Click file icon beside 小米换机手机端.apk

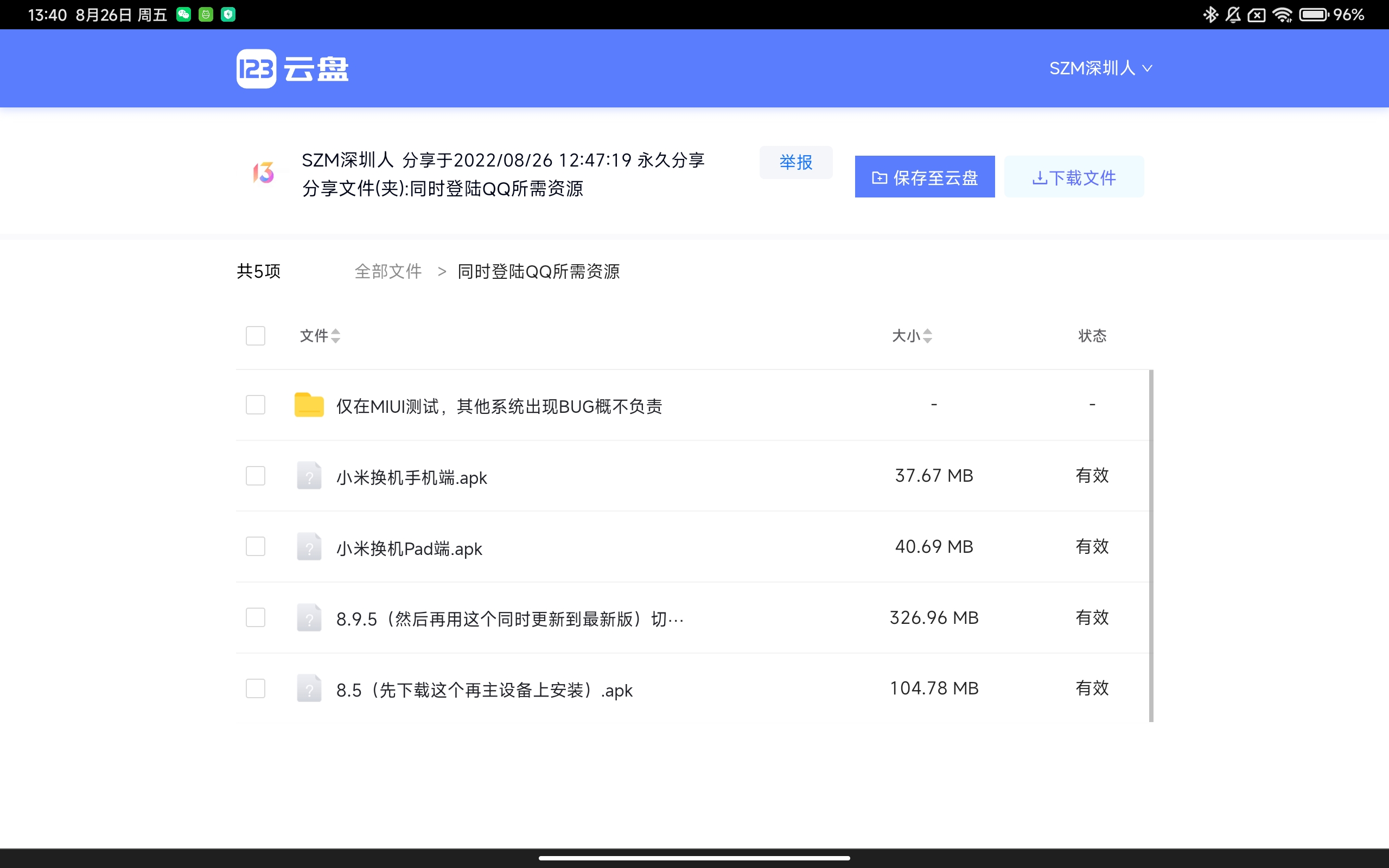(309, 476)
